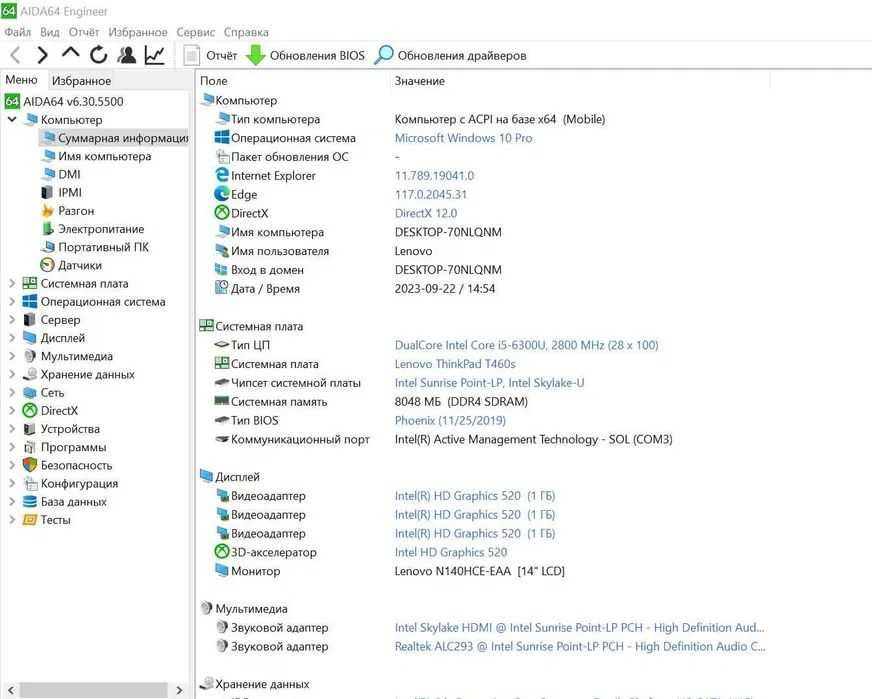Collapse the Компьютер tree node
872x699 pixels.
pos(12,120)
